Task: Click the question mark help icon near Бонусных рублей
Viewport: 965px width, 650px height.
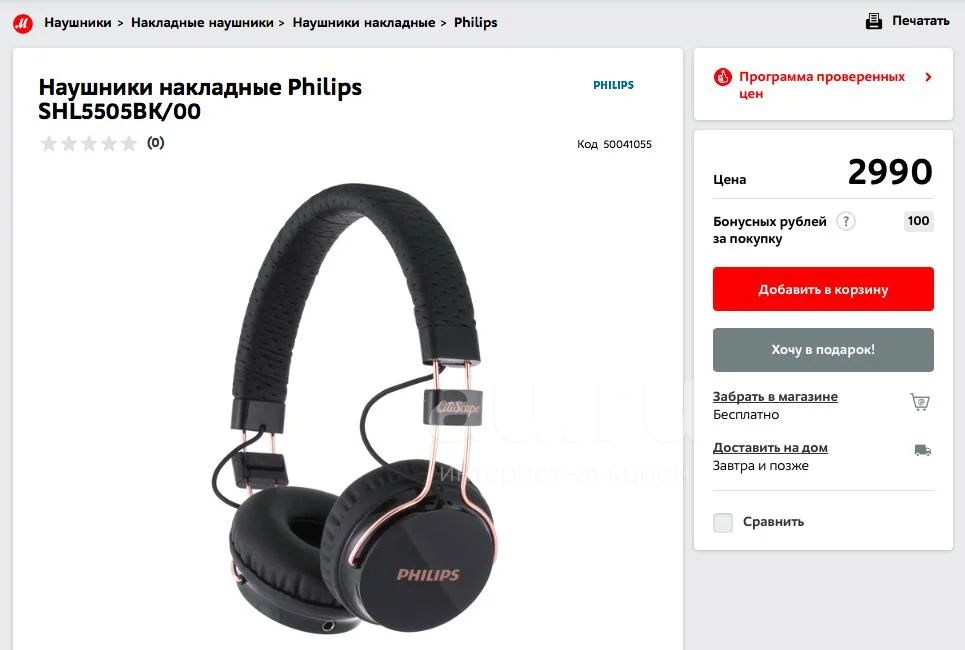Action: pos(846,221)
